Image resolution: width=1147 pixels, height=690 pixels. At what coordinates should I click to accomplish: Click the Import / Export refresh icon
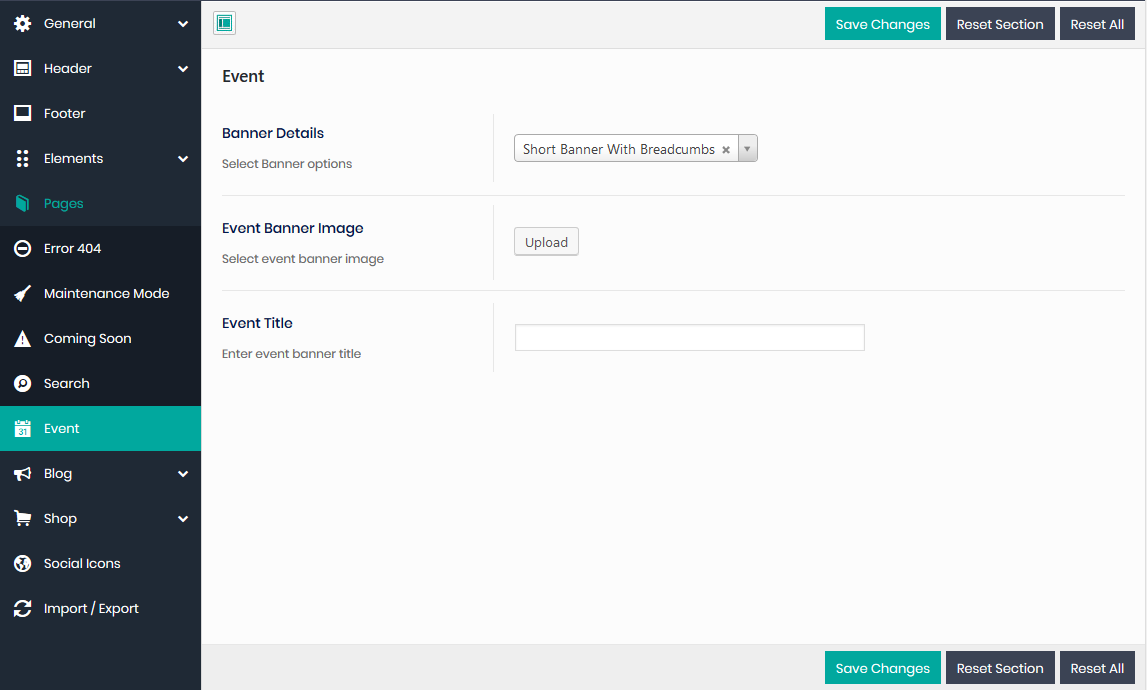pyautogui.click(x=22, y=608)
